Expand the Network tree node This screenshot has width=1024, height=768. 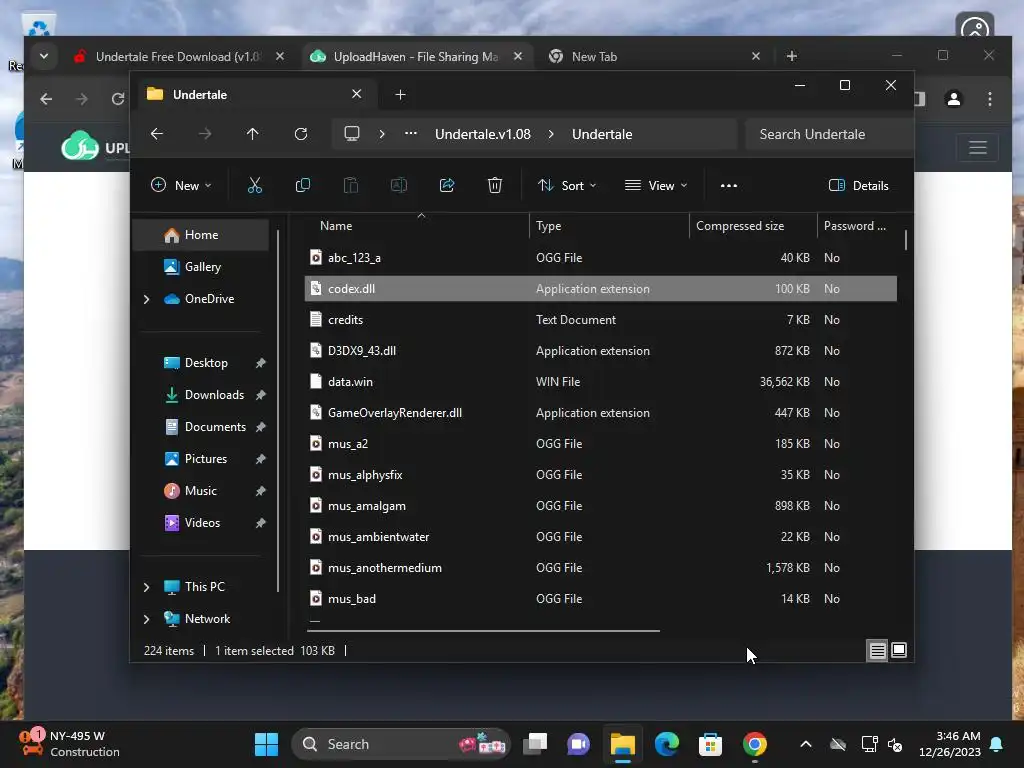[146, 619]
